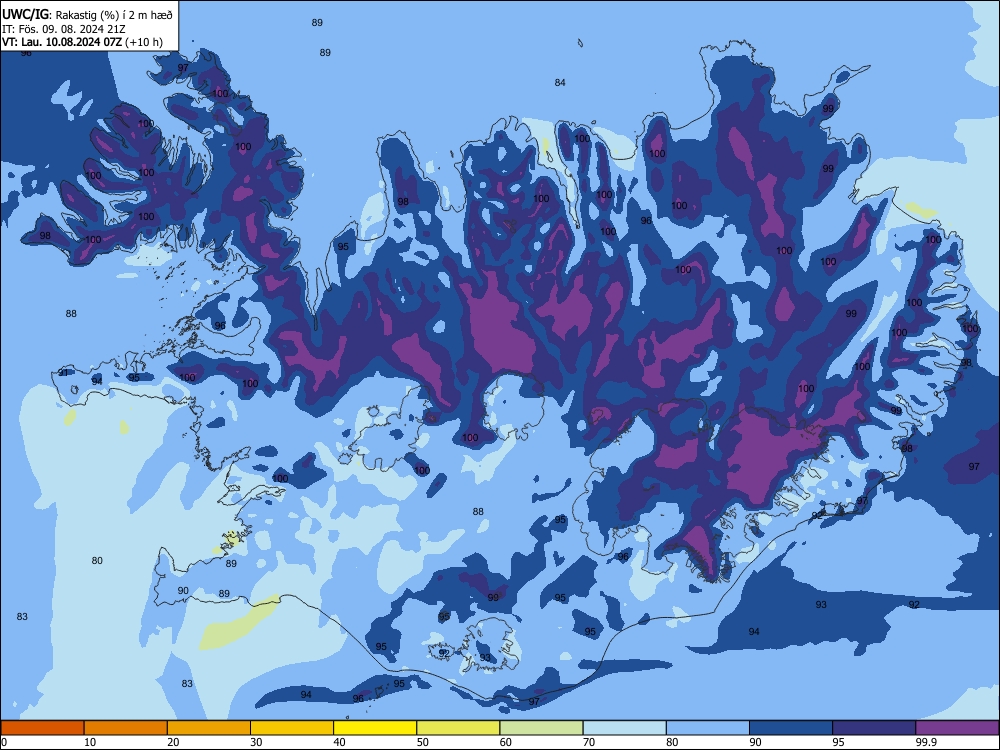Screen dimensions: 1000x750
Task: Click the title line 'Rakastig (%) í 2 m hæð'
Action: (x=114, y=15)
